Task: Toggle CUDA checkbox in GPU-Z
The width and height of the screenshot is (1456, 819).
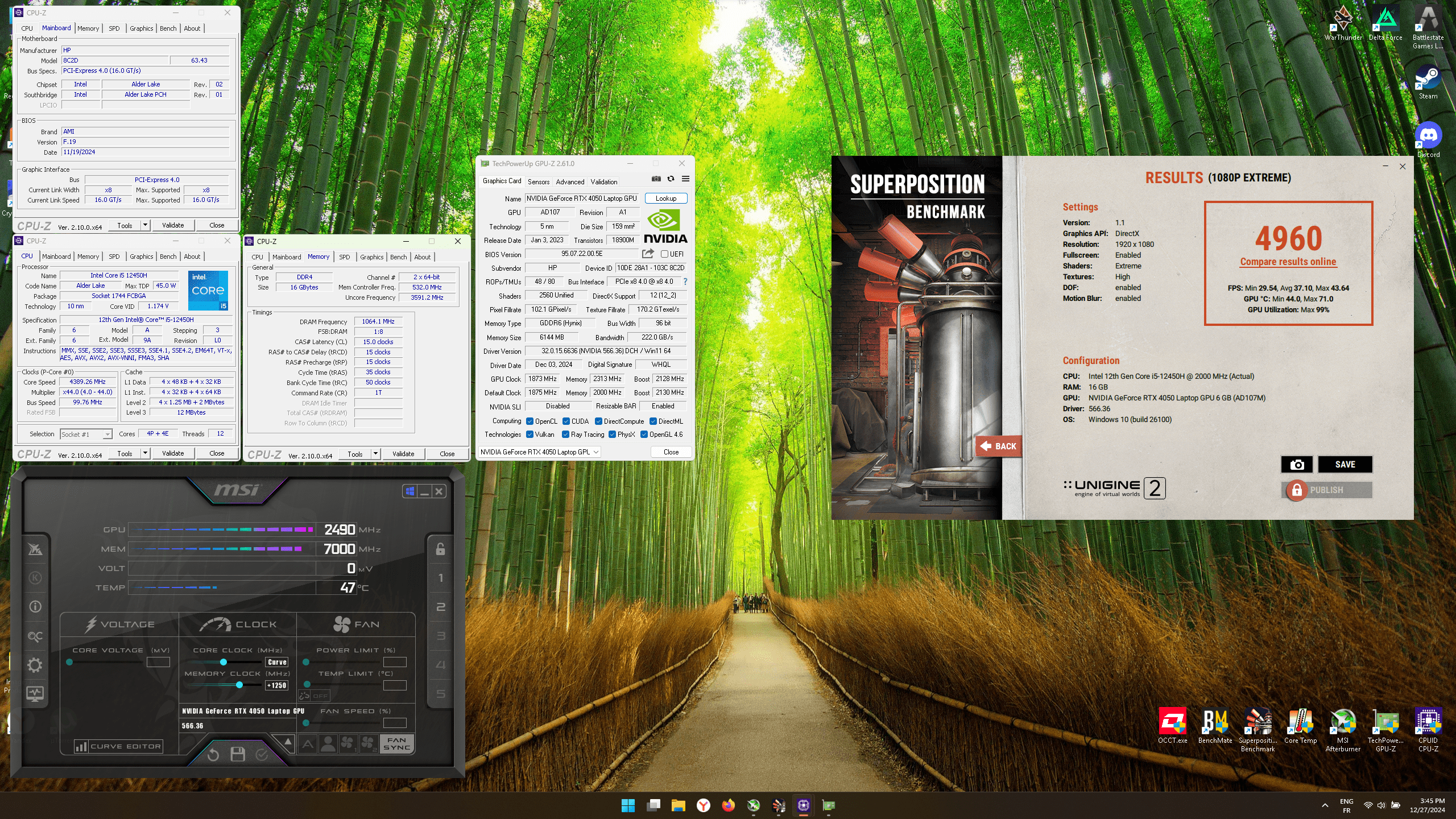Action: pos(566,421)
